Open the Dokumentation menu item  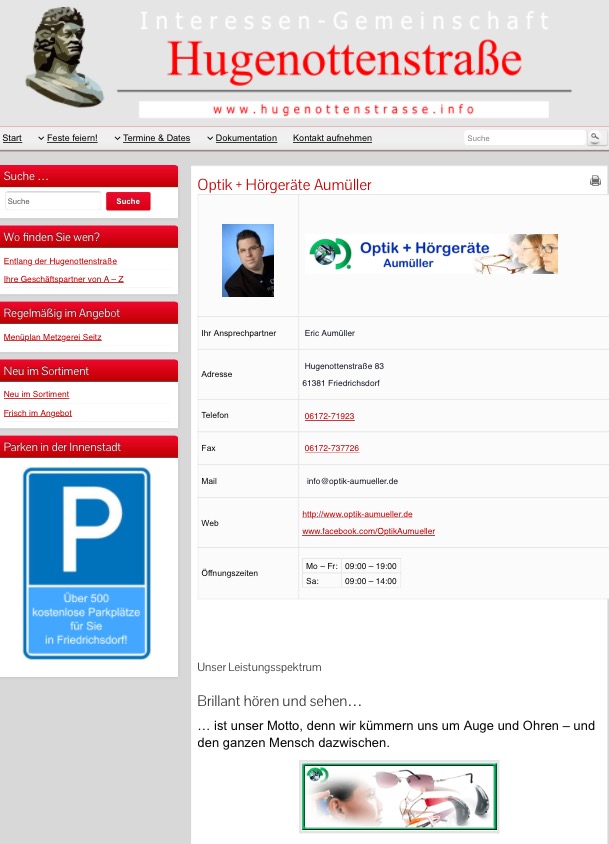point(246,138)
